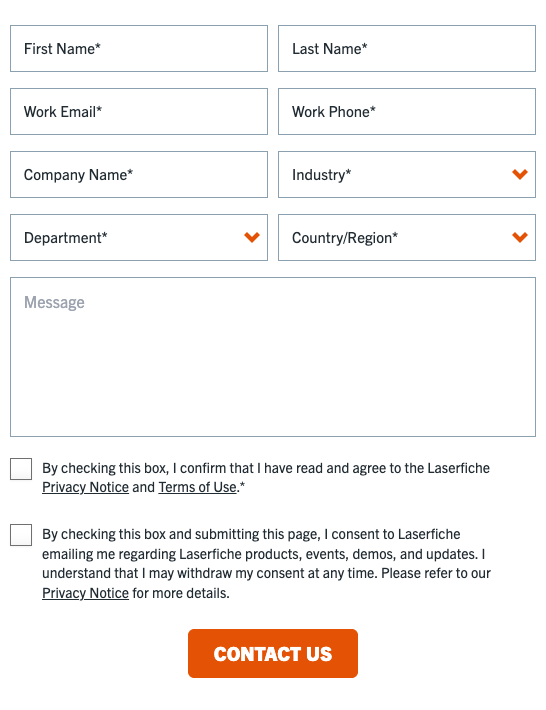The height and width of the screenshot is (710, 546).
Task: Click the email consent paragraph text
Action: (x=266, y=563)
